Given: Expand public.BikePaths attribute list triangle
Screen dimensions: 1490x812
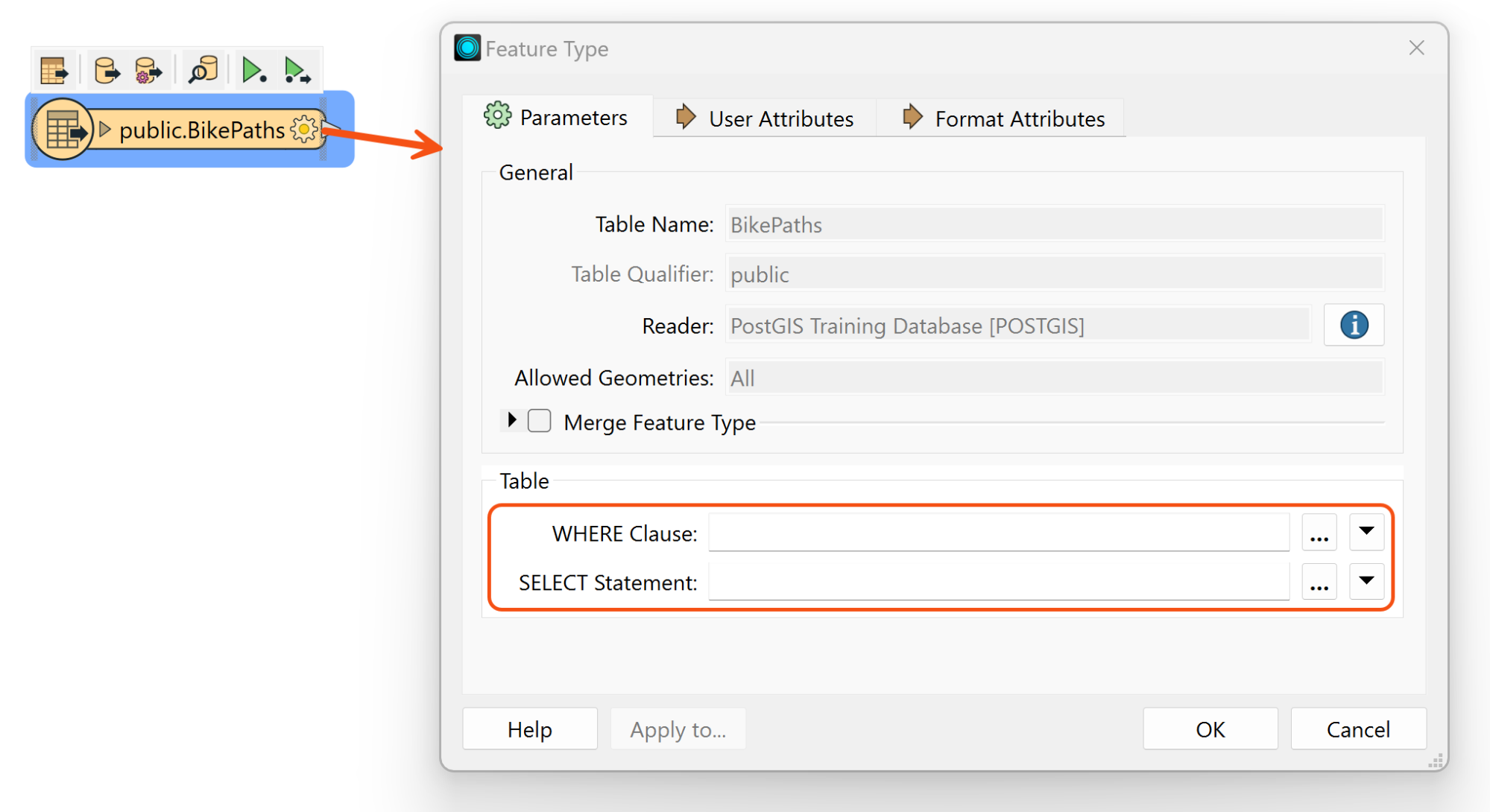Looking at the screenshot, I should 105,130.
